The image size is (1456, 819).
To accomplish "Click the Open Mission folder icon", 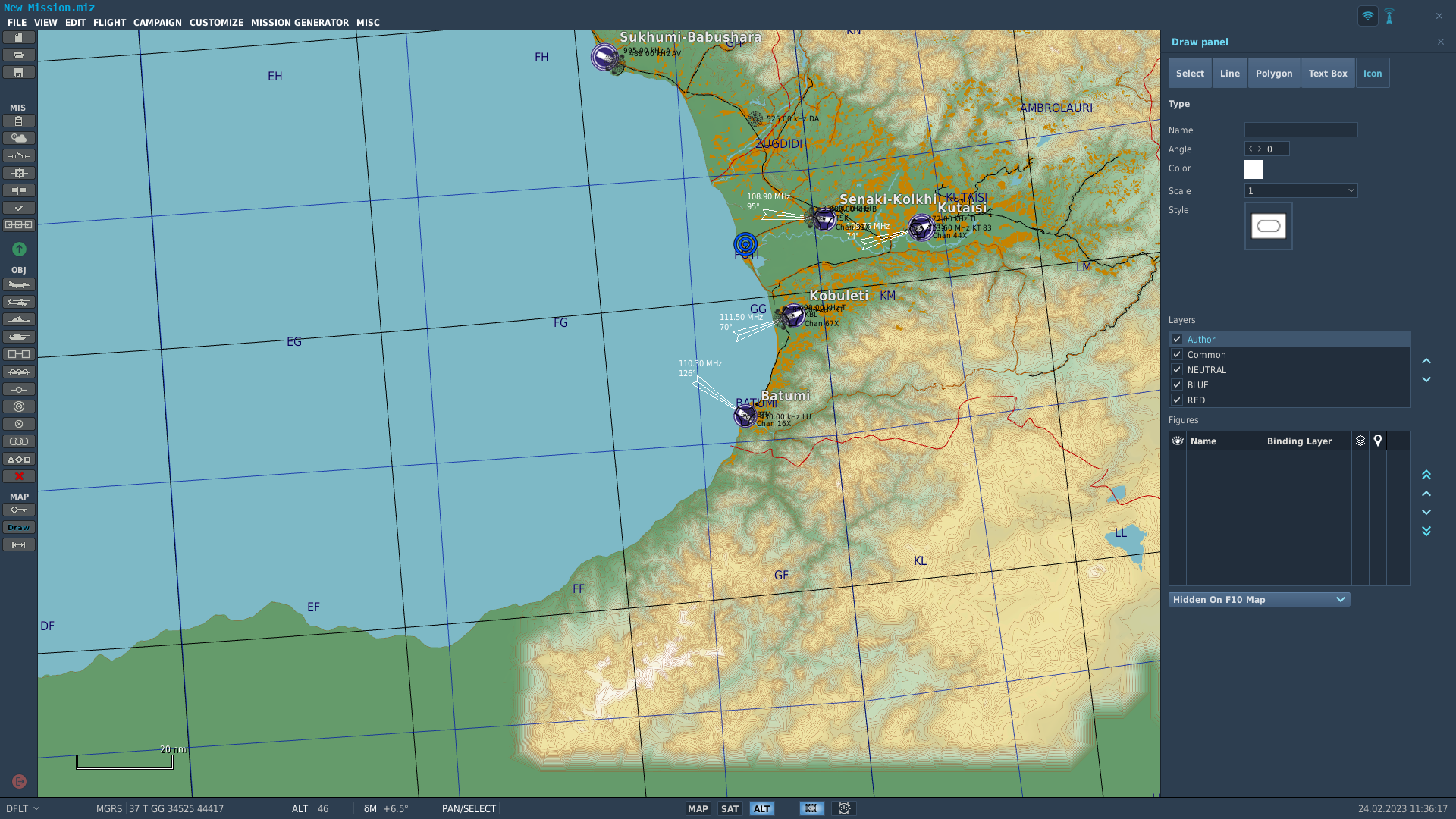I will (19, 55).
